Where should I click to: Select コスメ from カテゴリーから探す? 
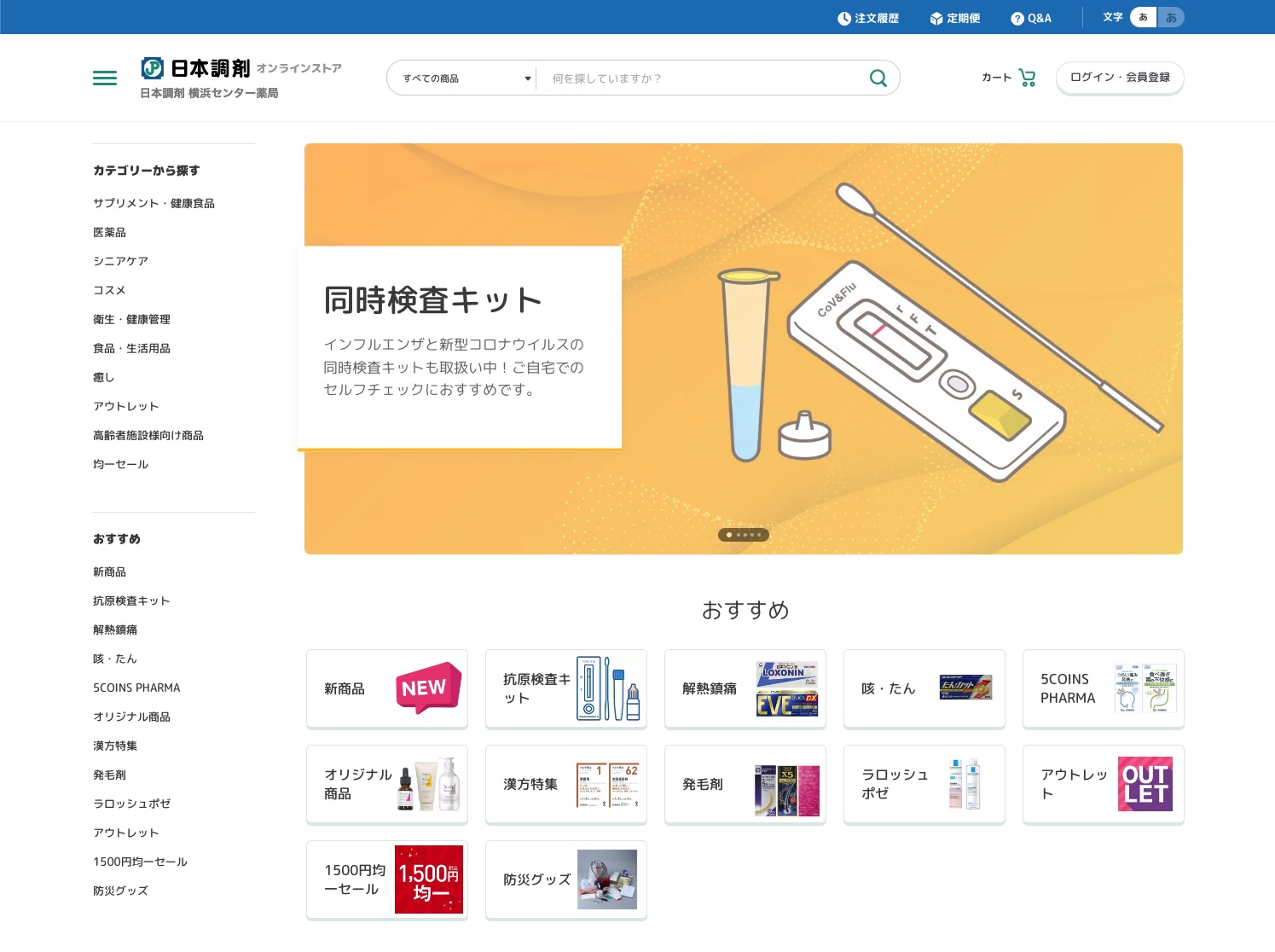click(109, 290)
